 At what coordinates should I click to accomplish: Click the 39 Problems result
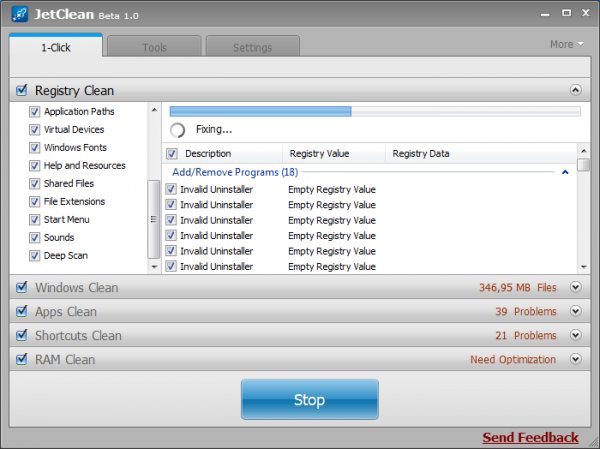pos(526,312)
